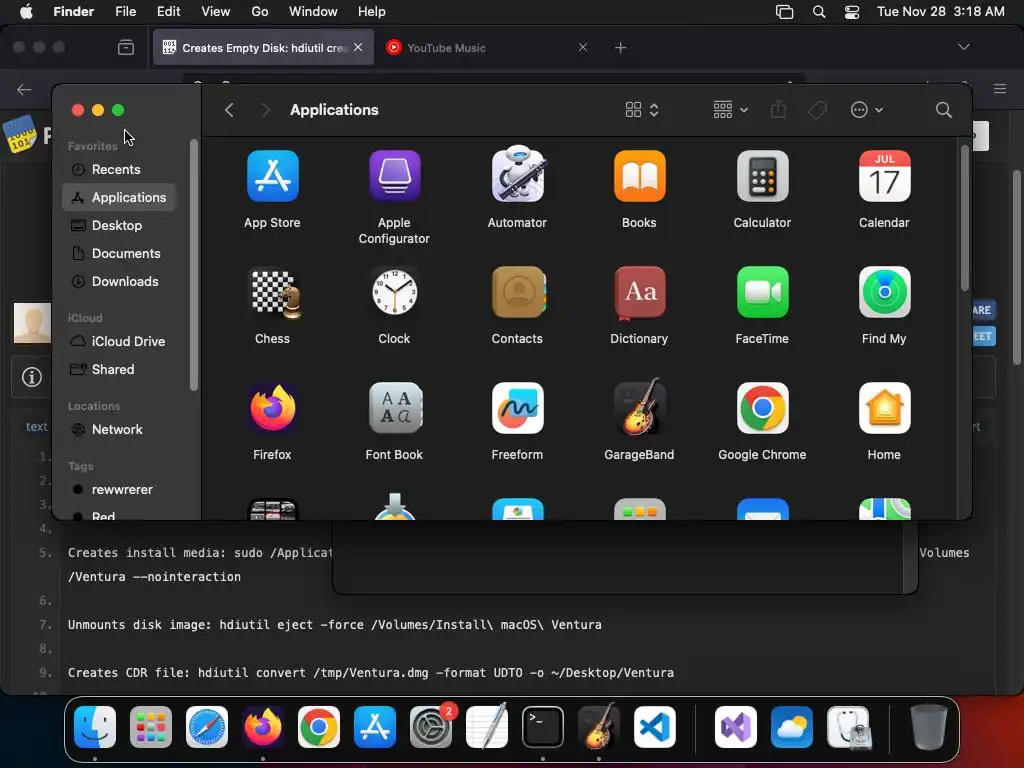Image resolution: width=1024 pixels, height=768 pixels.
Task: Select Shared in Finder sidebar
Action: point(119,370)
